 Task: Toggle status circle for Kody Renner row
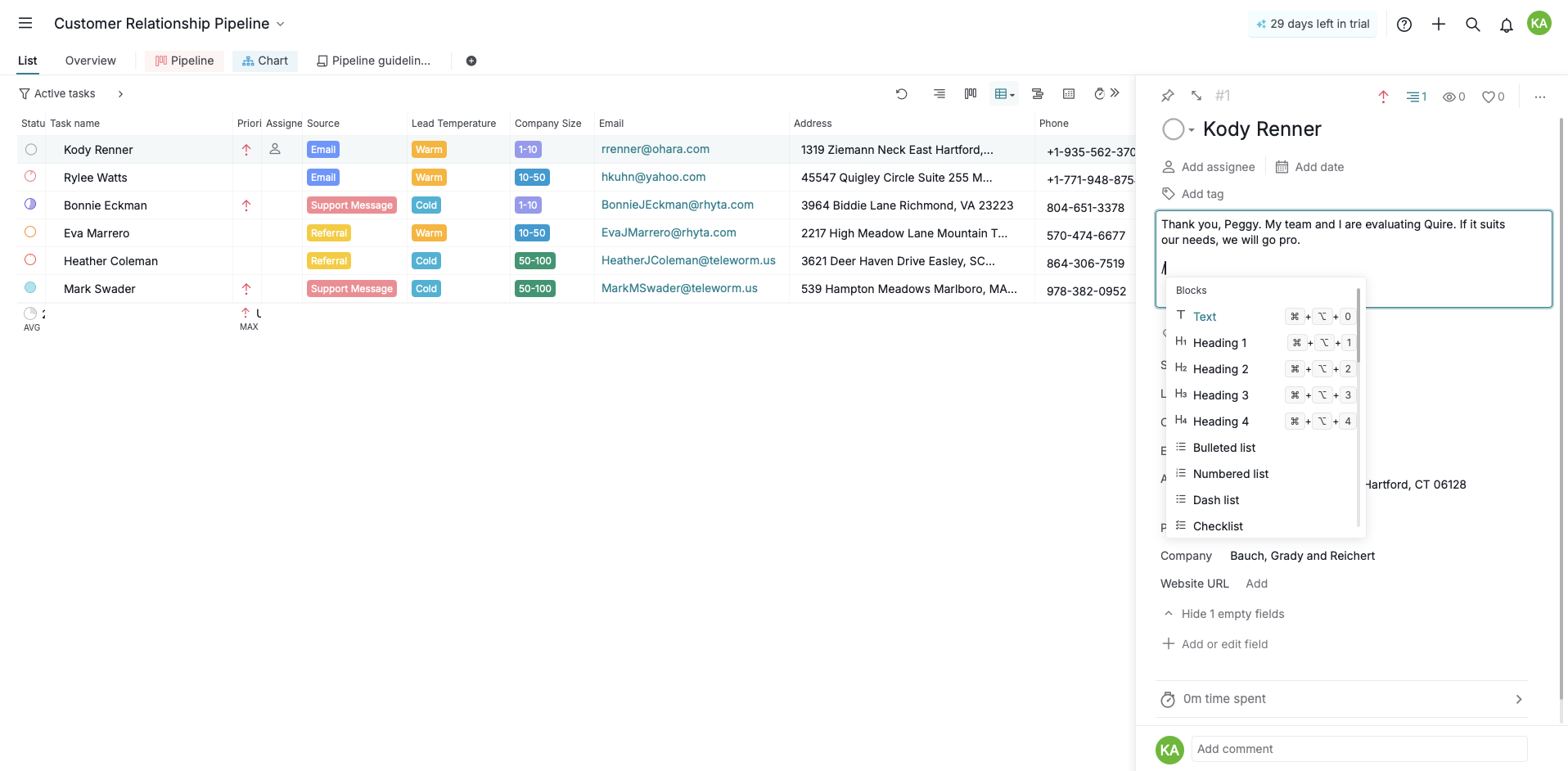tap(31, 150)
